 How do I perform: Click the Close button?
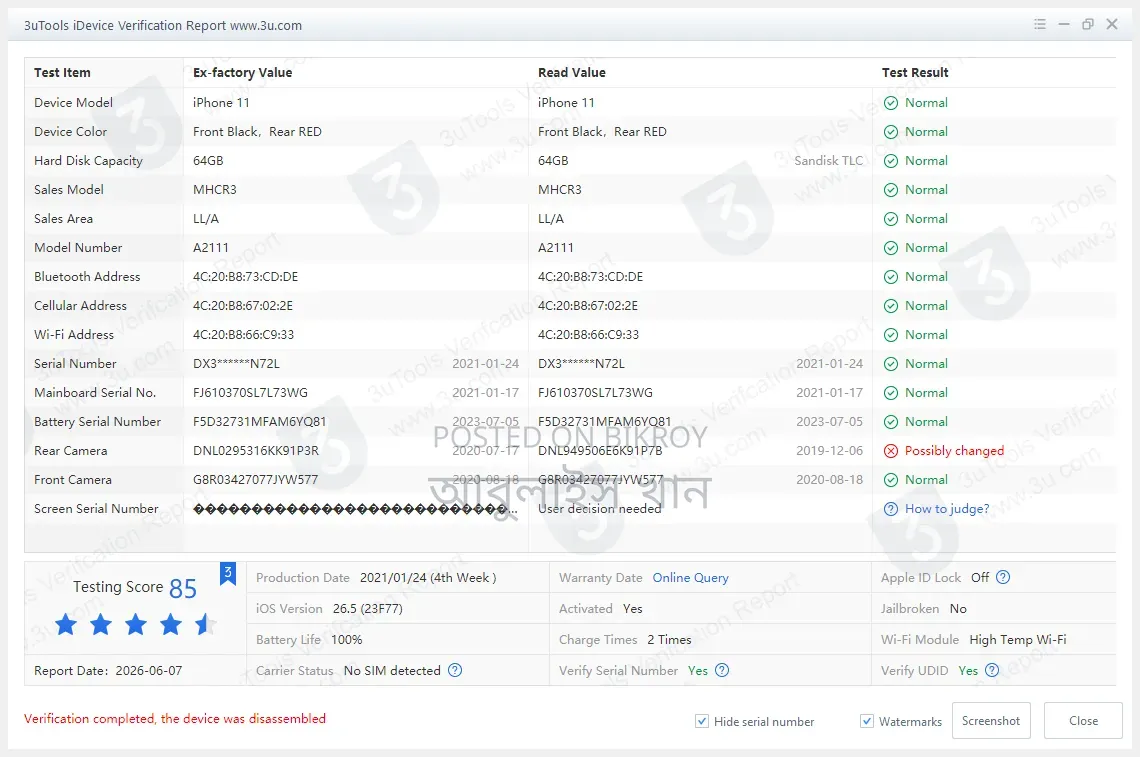(1083, 721)
